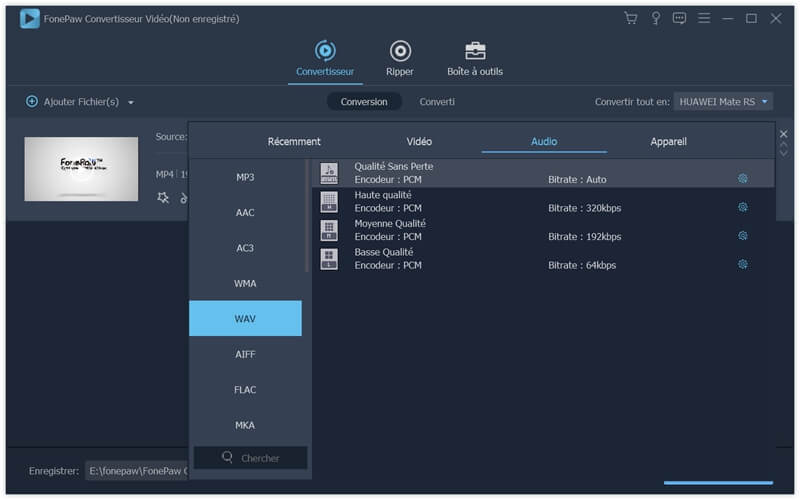Select the Haute qualité preset
The image size is (800, 500).
(x=543, y=202)
